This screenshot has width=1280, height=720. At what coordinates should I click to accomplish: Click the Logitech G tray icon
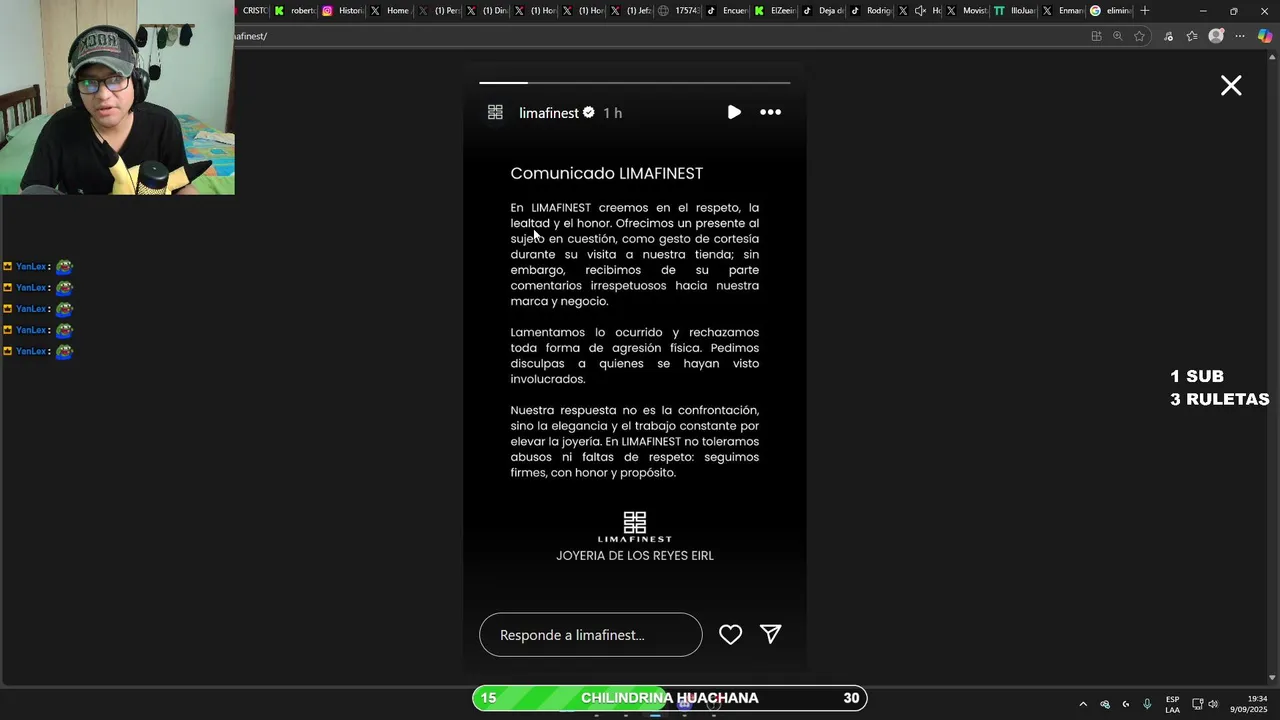tap(1126, 704)
